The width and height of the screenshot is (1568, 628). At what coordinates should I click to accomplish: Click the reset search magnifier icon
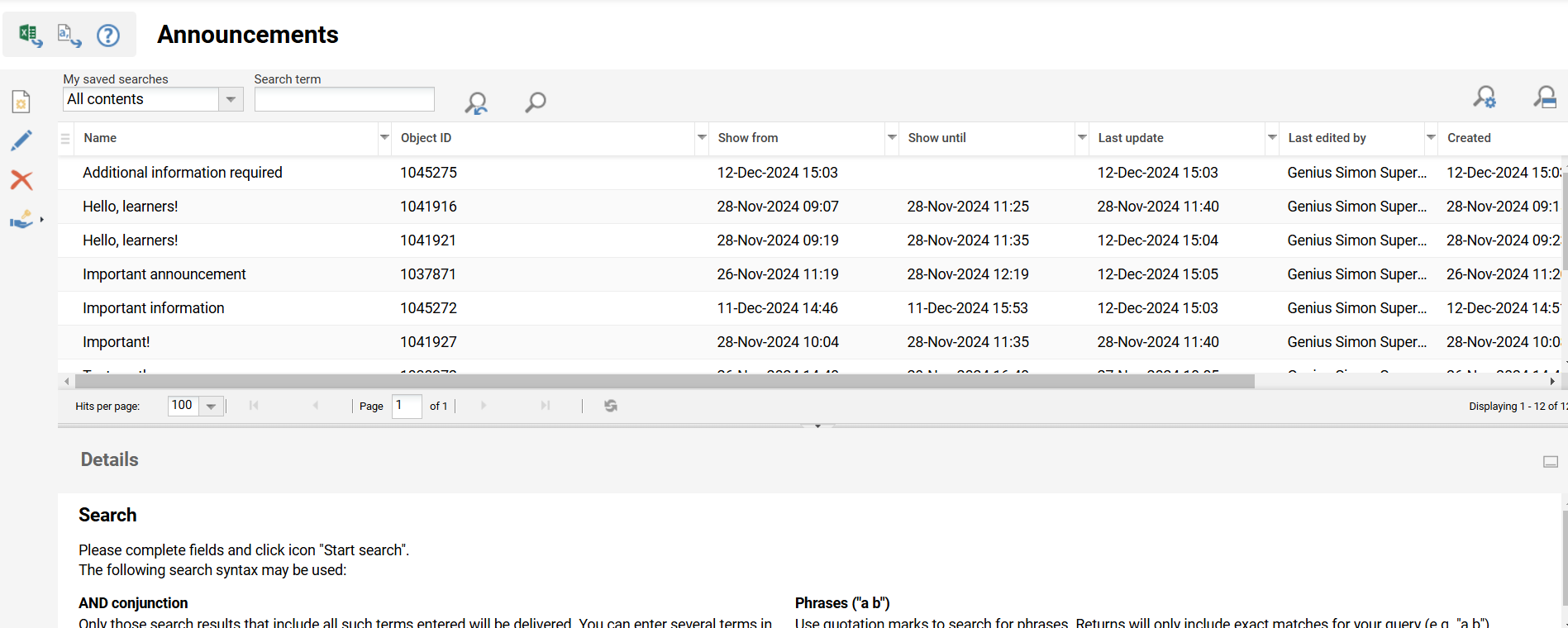click(476, 102)
